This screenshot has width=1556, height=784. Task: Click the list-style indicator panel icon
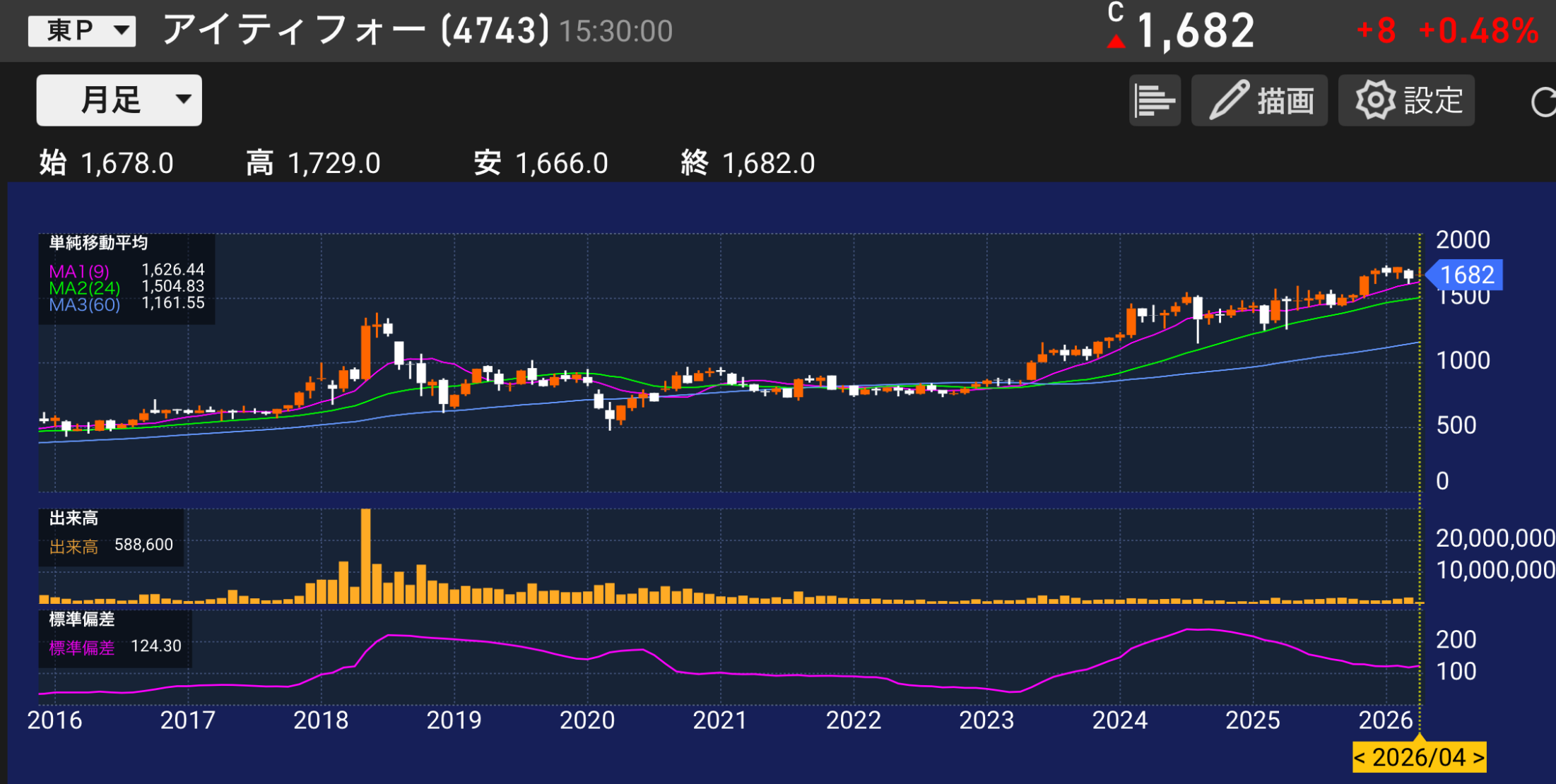(1155, 100)
